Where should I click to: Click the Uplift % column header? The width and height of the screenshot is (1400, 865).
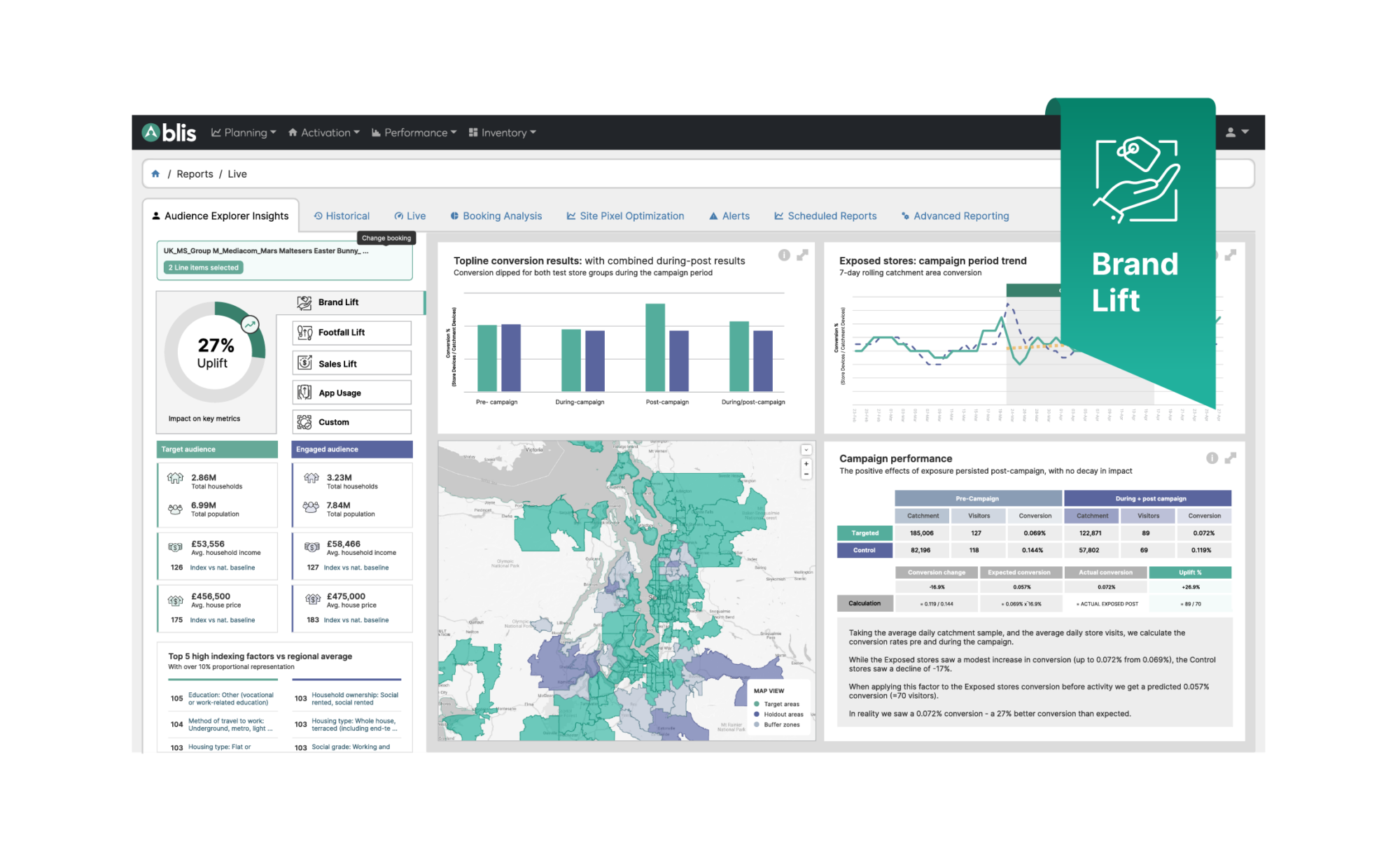point(1190,572)
